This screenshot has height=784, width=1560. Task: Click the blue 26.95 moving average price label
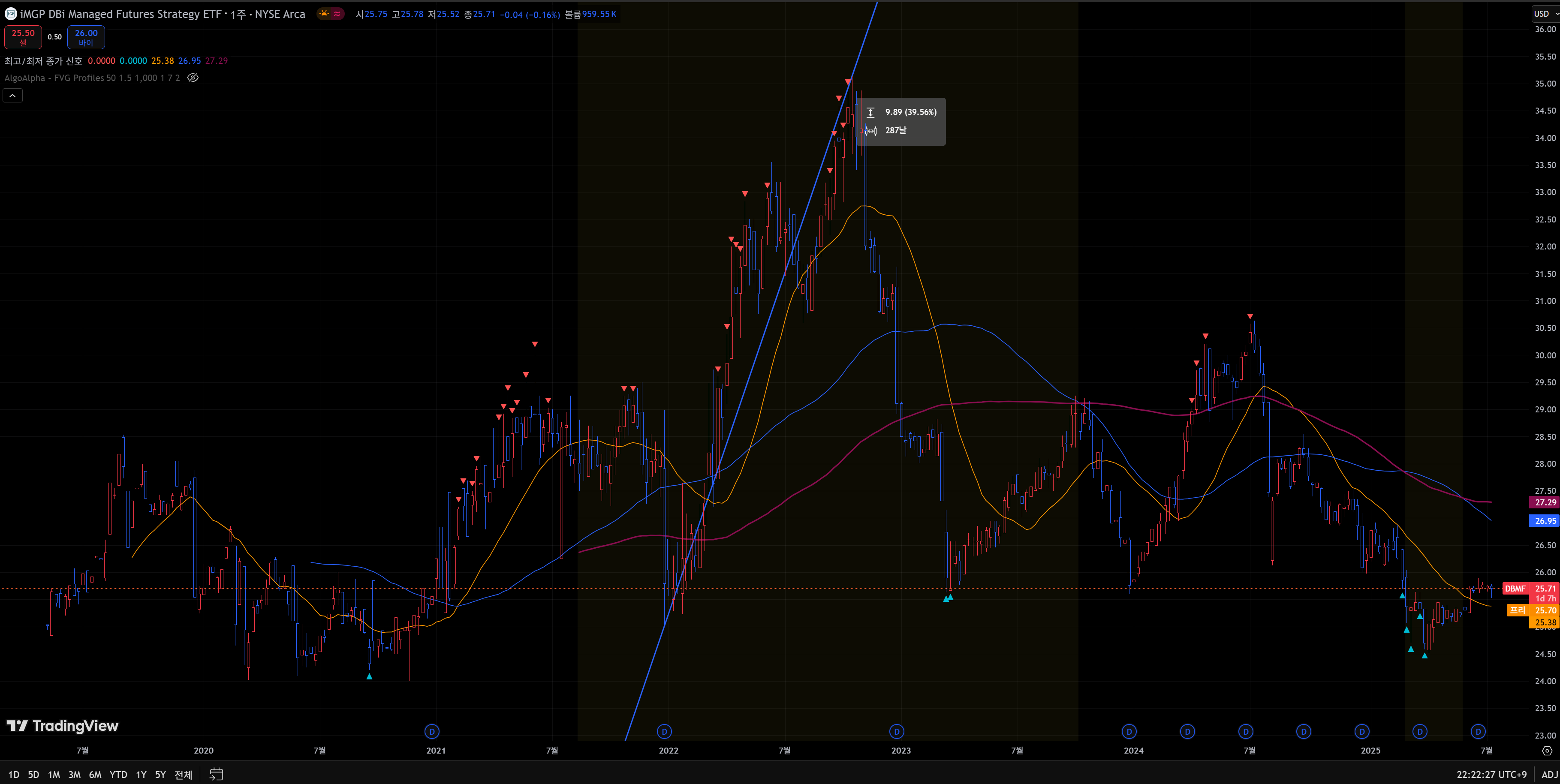pos(1544,521)
